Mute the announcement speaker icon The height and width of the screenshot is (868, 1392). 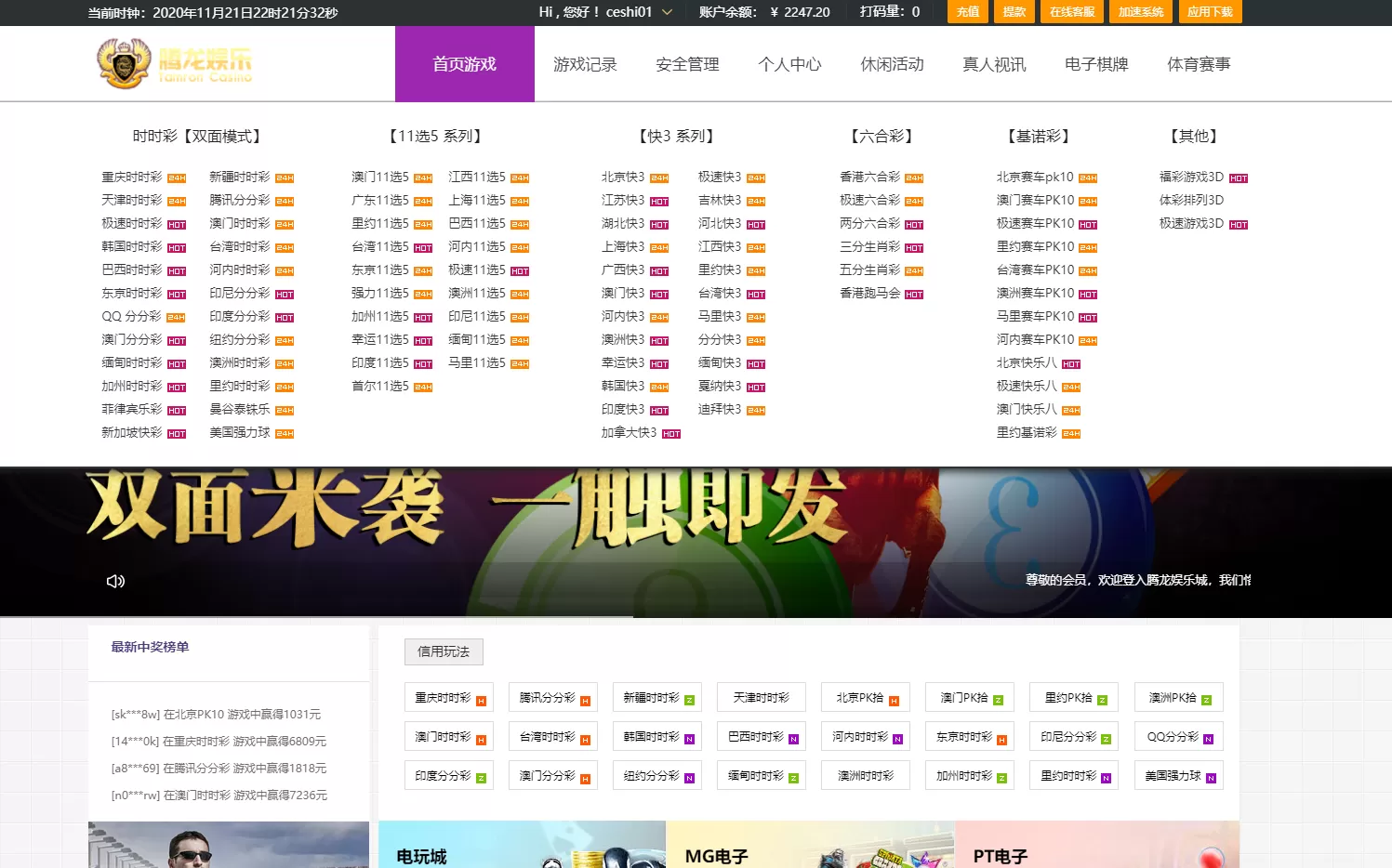pos(114,580)
